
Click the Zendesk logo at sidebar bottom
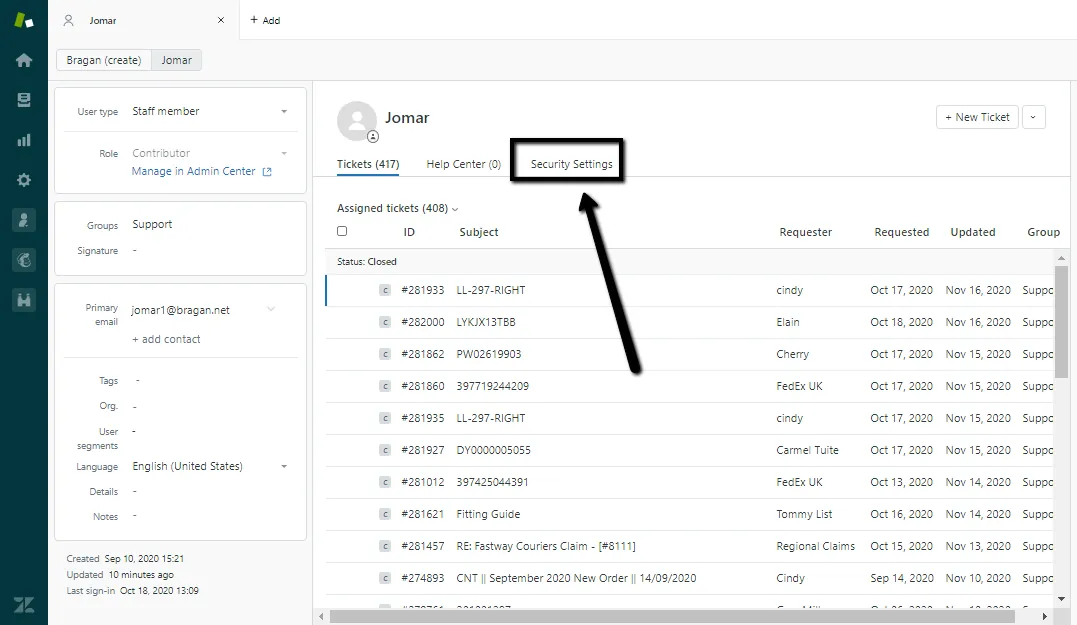[24, 605]
